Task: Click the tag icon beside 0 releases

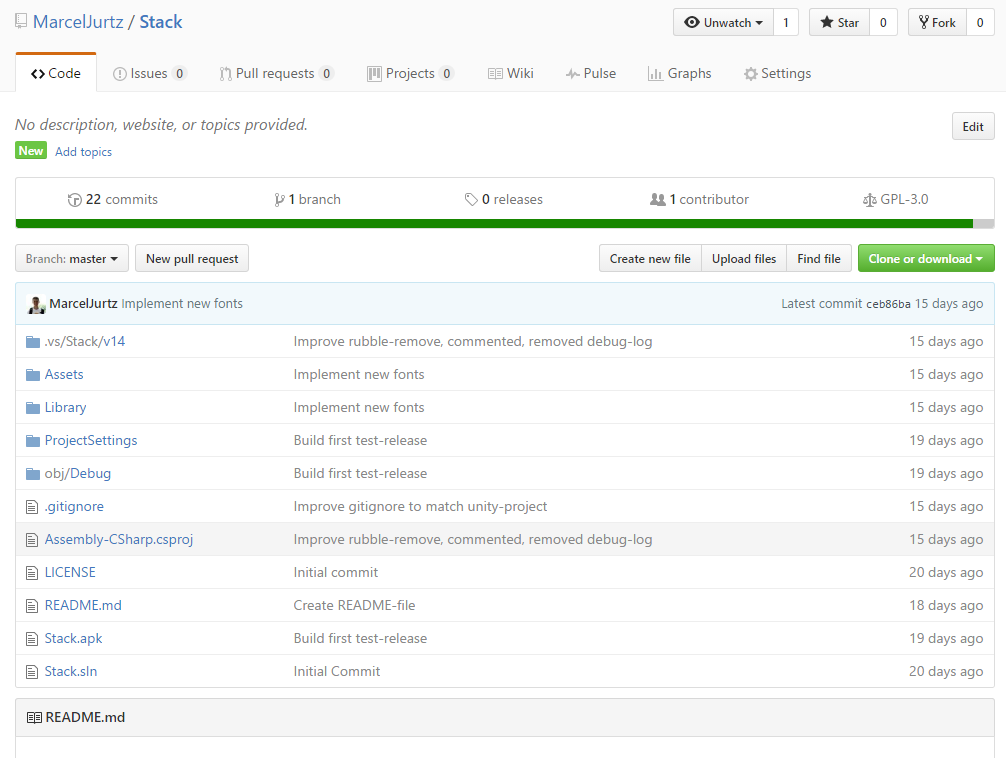Action: [x=472, y=200]
